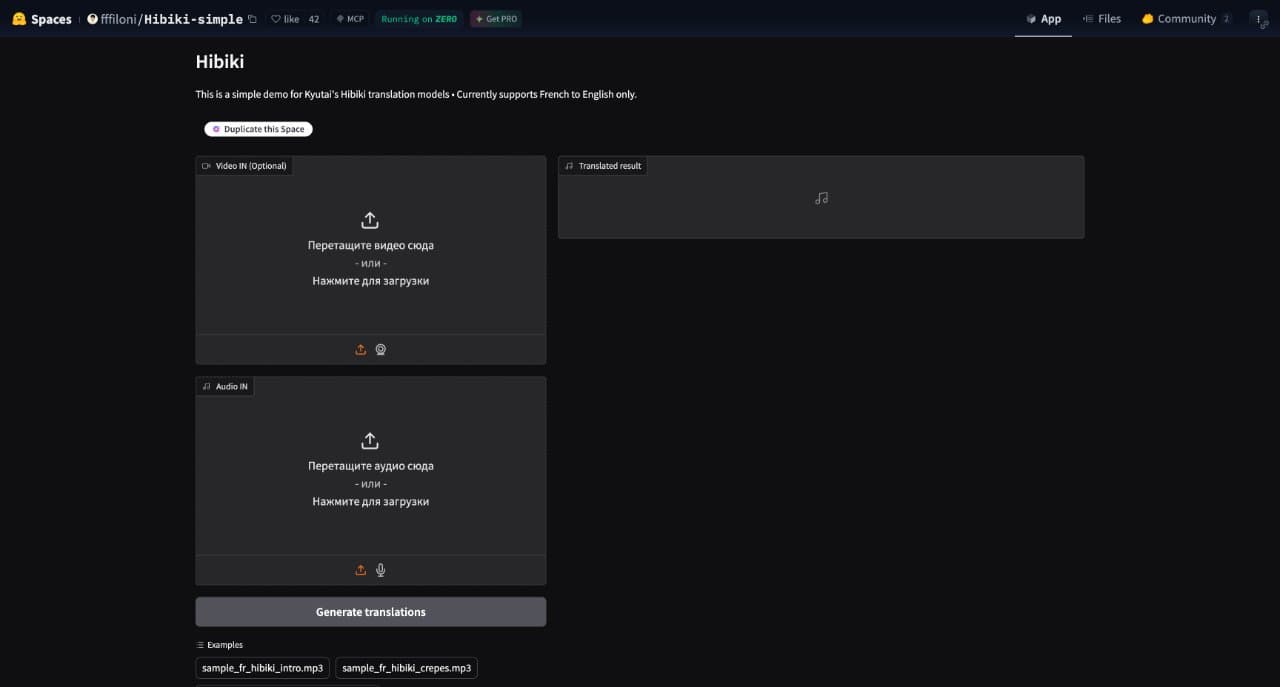Click "Перетащите аудио сюда" text
Viewport: 1280px width, 687px height.
pyautogui.click(x=371, y=466)
